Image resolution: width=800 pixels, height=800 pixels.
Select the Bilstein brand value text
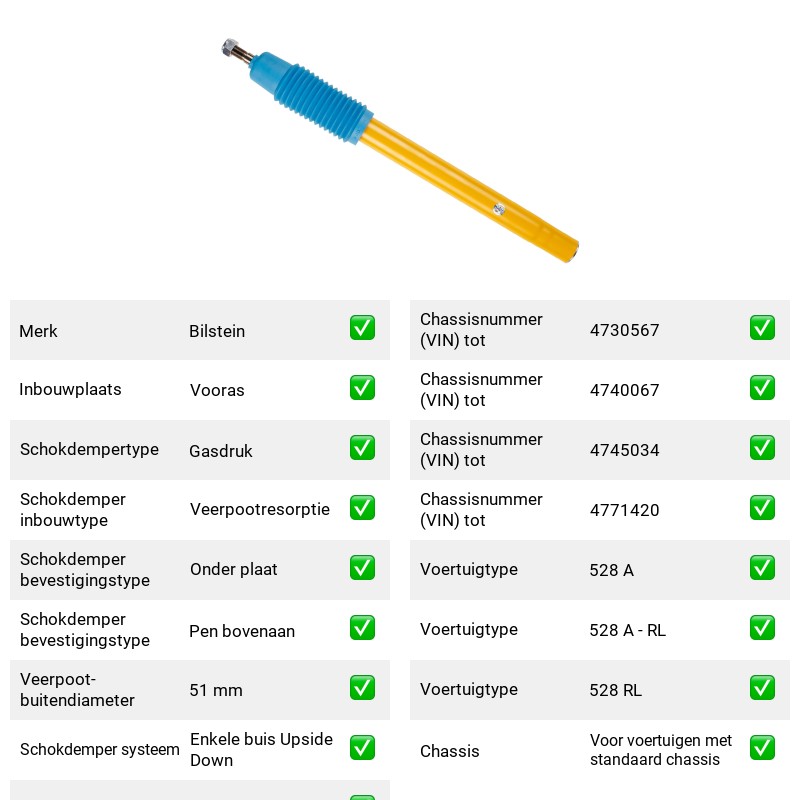pyautogui.click(x=217, y=331)
